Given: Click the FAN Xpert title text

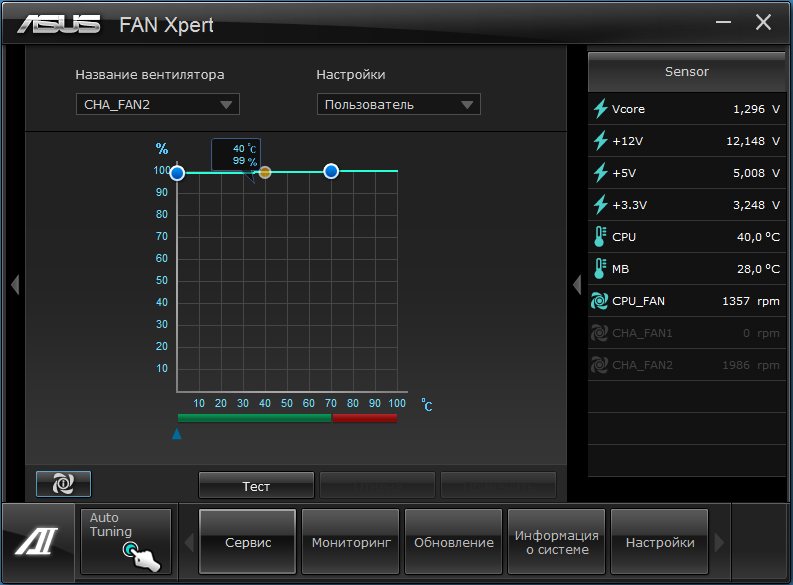Looking at the screenshot, I should tap(166, 25).
